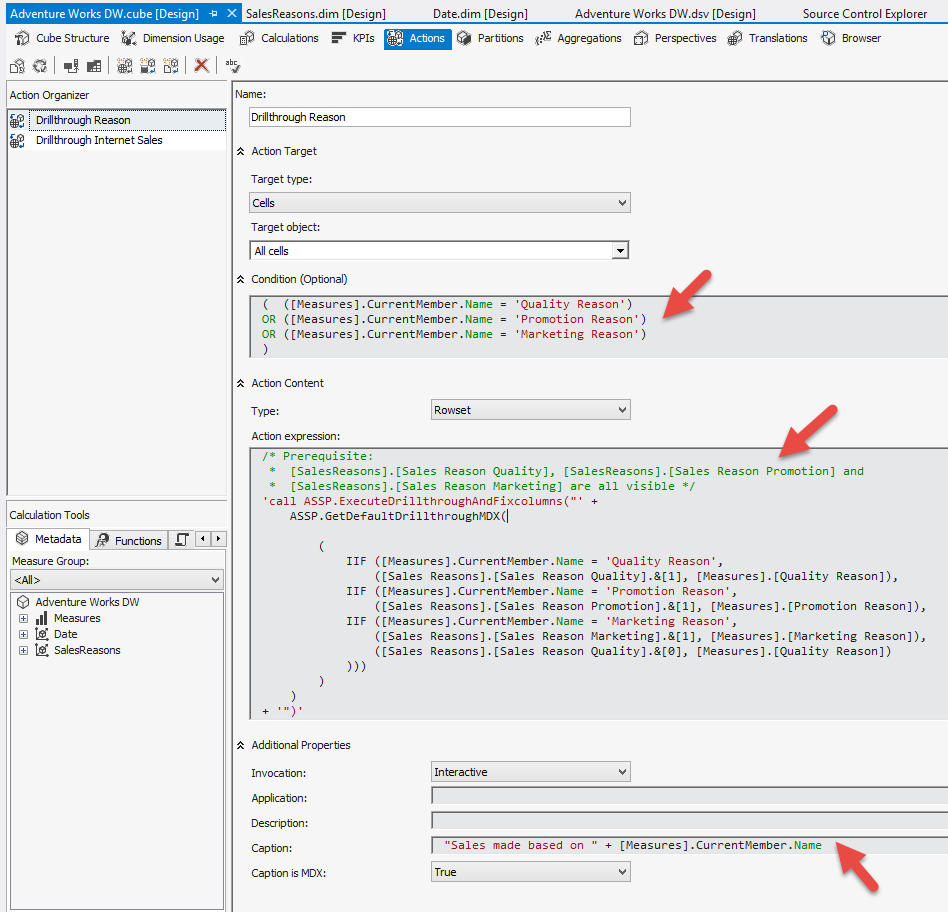This screenshot has width=948, height=912.
Task: Collapse the Condition (Optional) section
Action: click(x=240, y=279)
